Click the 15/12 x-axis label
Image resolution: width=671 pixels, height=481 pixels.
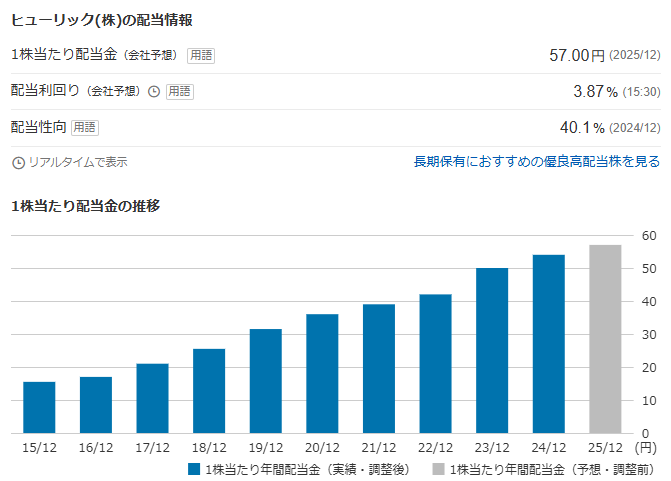(39, 448)
